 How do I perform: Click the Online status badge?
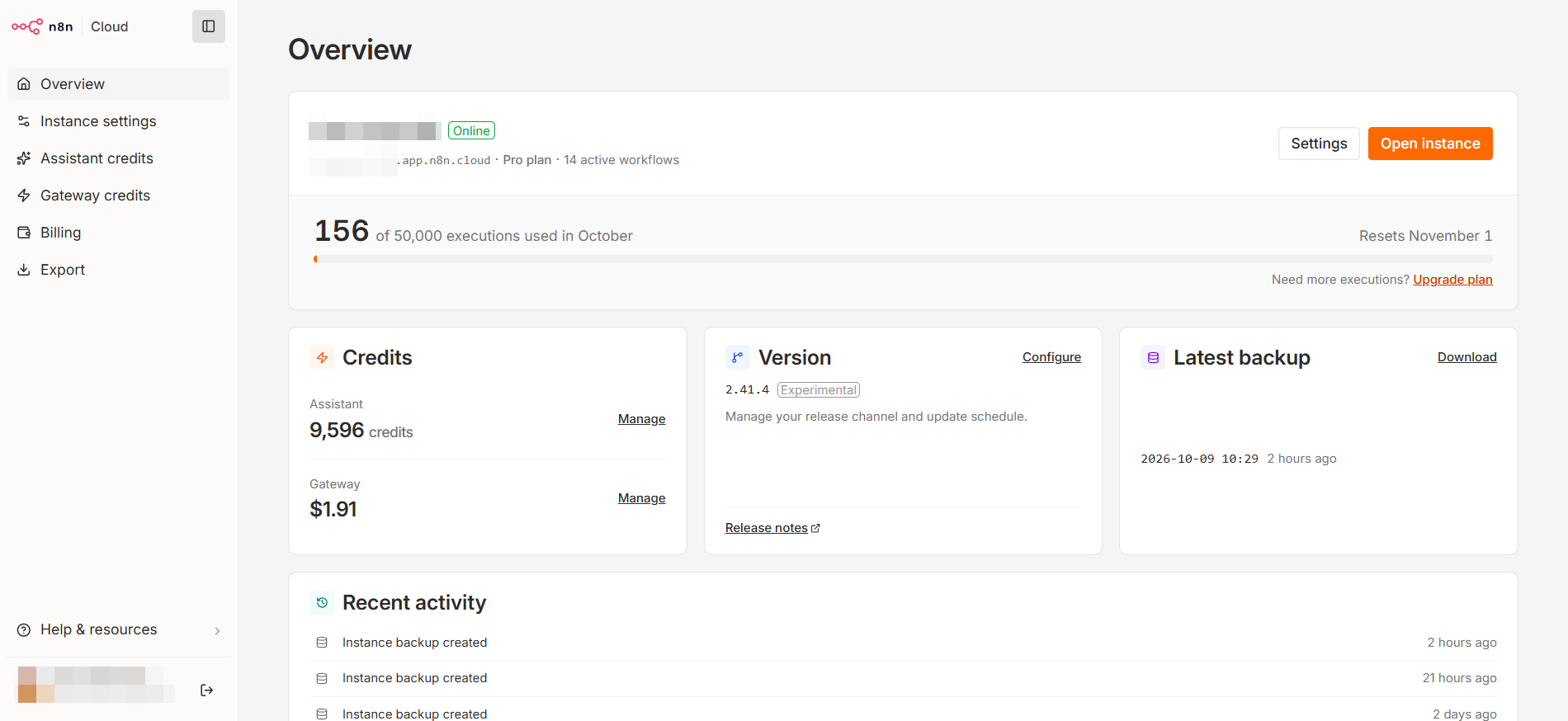coord(471,131)
